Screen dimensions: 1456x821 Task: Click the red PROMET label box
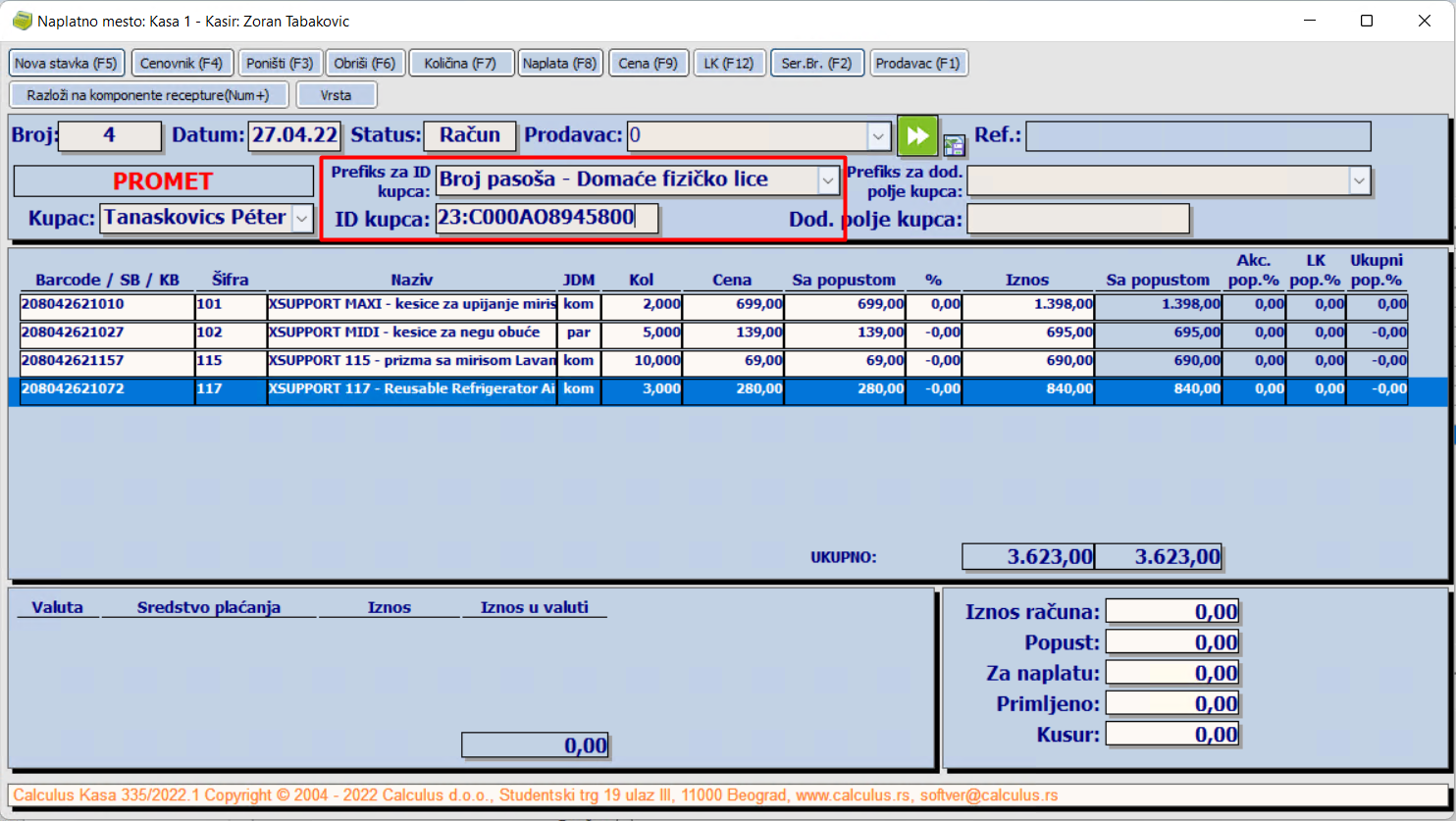click(163, 181)
